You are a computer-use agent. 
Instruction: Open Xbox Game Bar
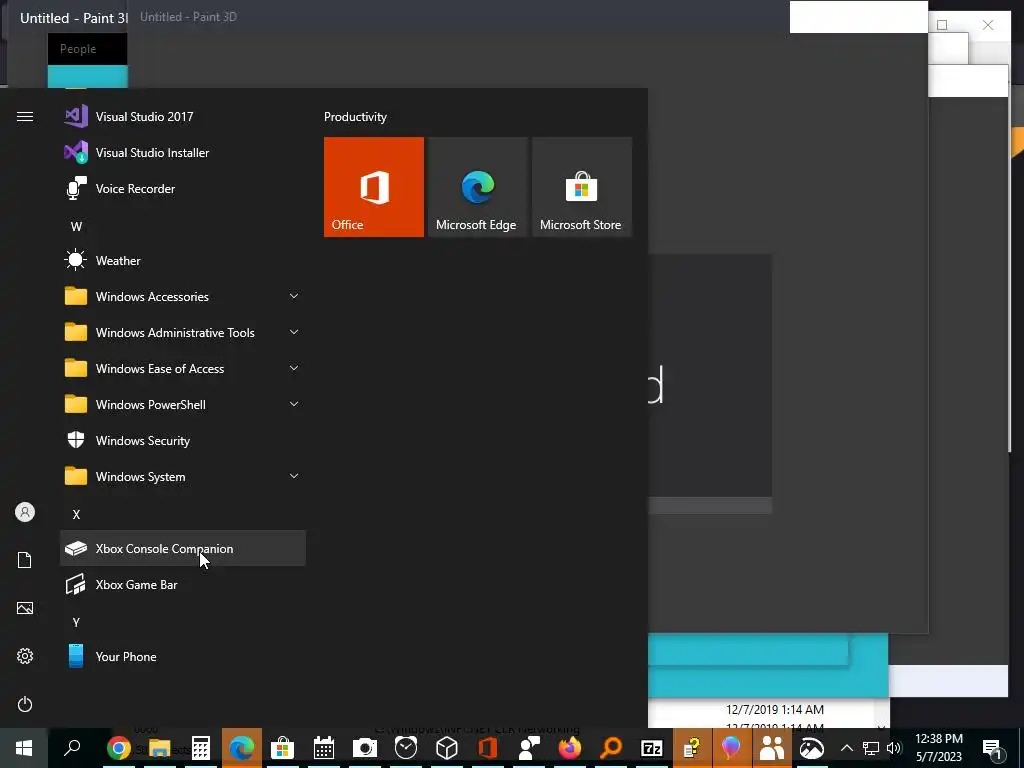tap(183, 584)
